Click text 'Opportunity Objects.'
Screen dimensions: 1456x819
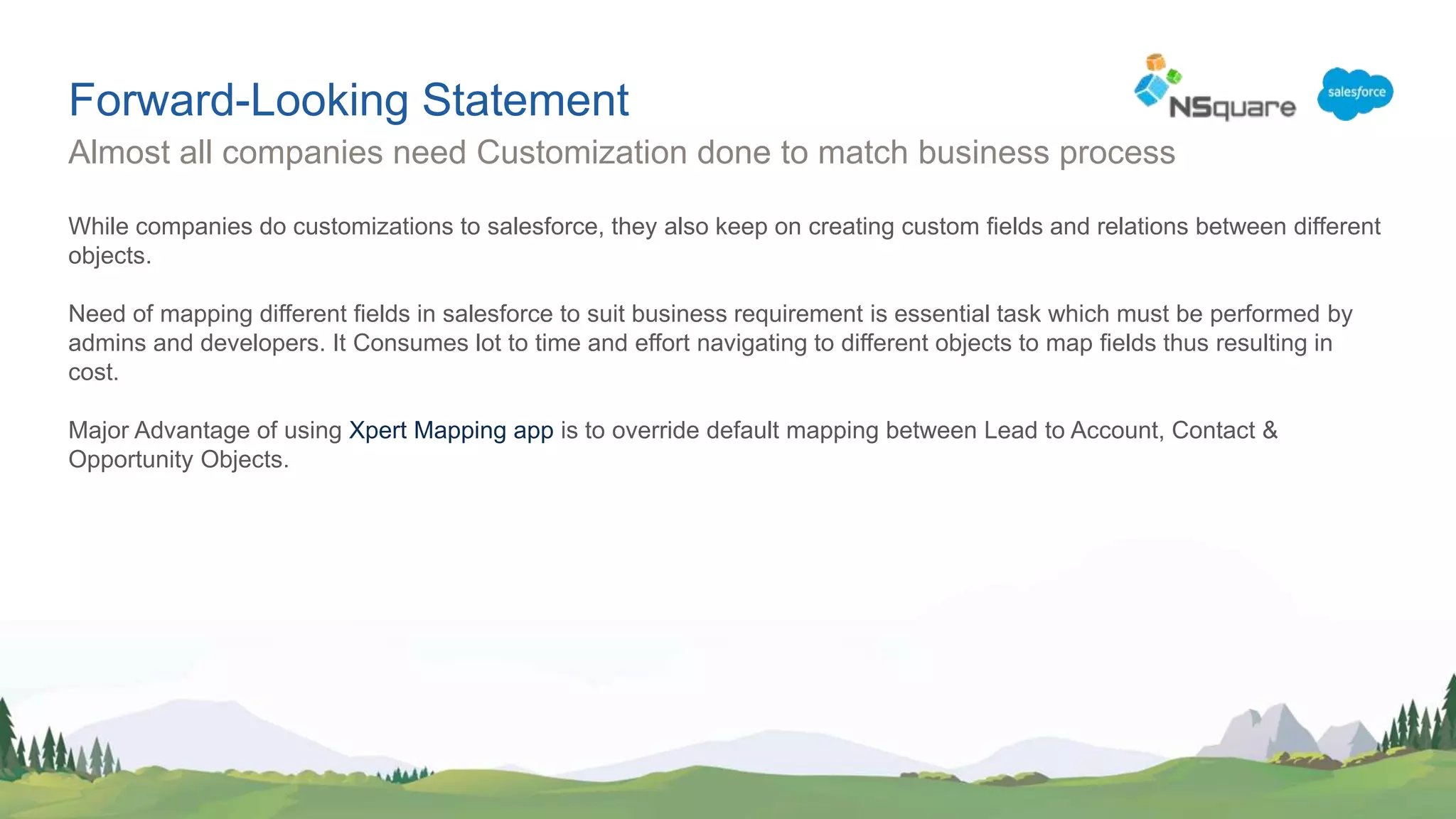(178, 459)
